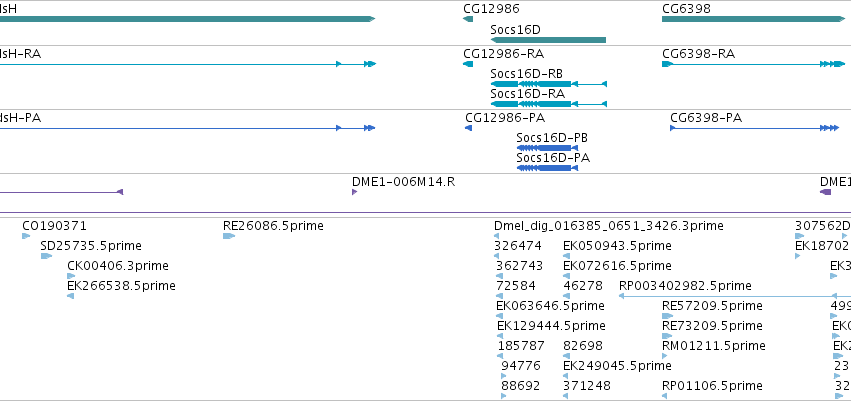Click the CG12986-PA protein label
851x401 pixels.
505,118
